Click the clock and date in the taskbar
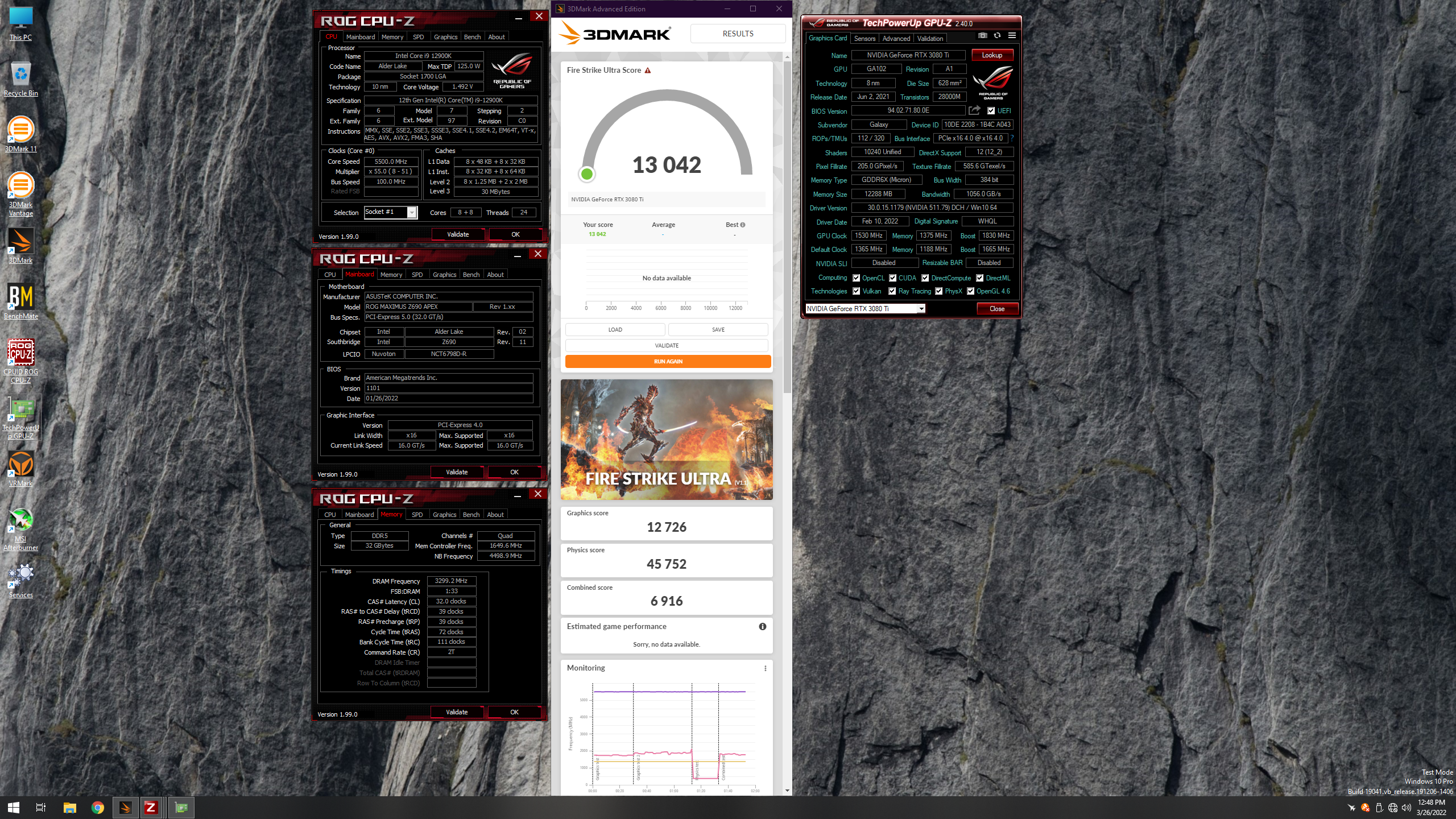The image size is (1456, 819). click(x=1431, y=808)
